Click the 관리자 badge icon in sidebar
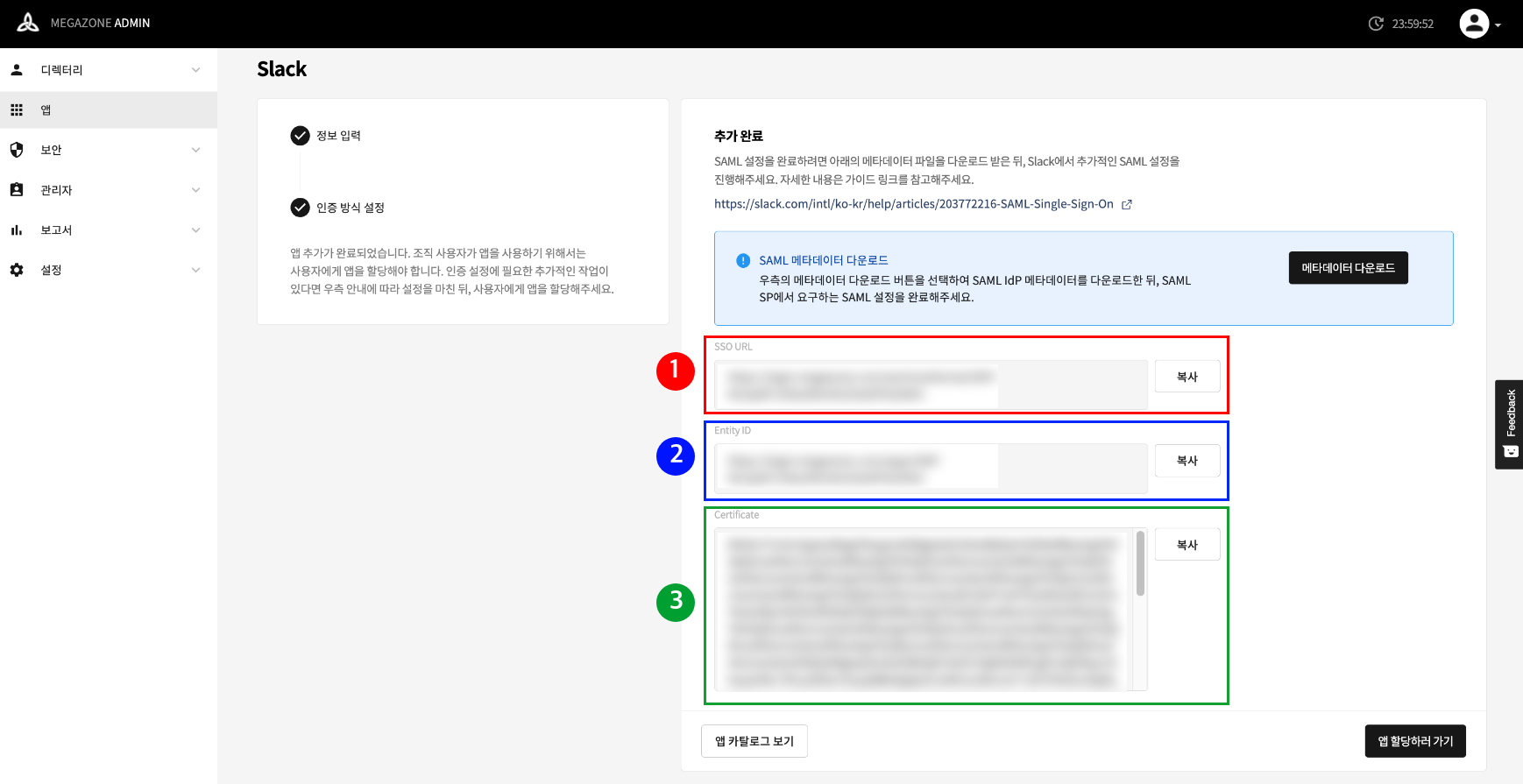Screen dimensions: 1523x784 click(x=17, y=190)
